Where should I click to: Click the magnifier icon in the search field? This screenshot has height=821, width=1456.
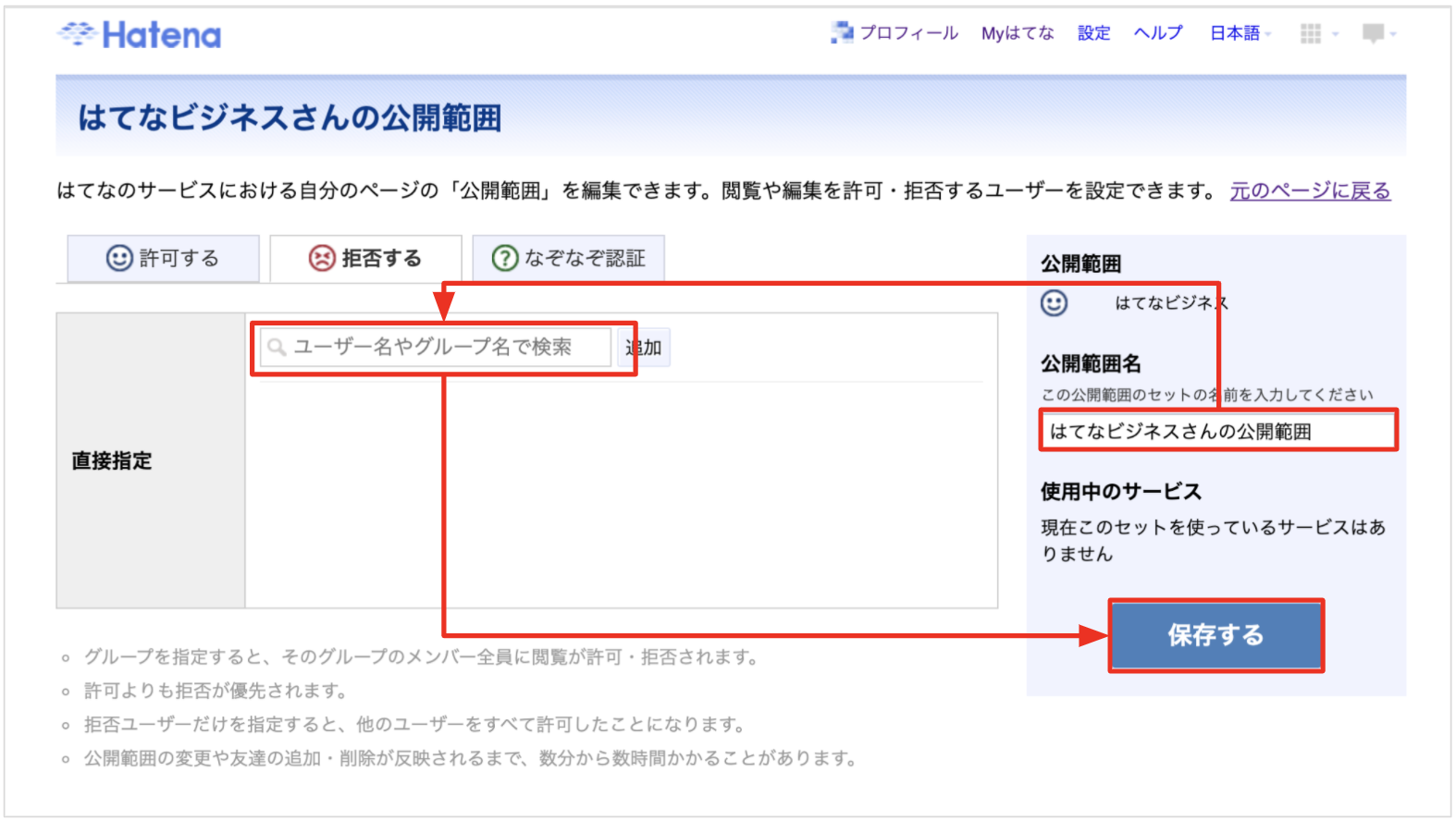coord(277,348)
